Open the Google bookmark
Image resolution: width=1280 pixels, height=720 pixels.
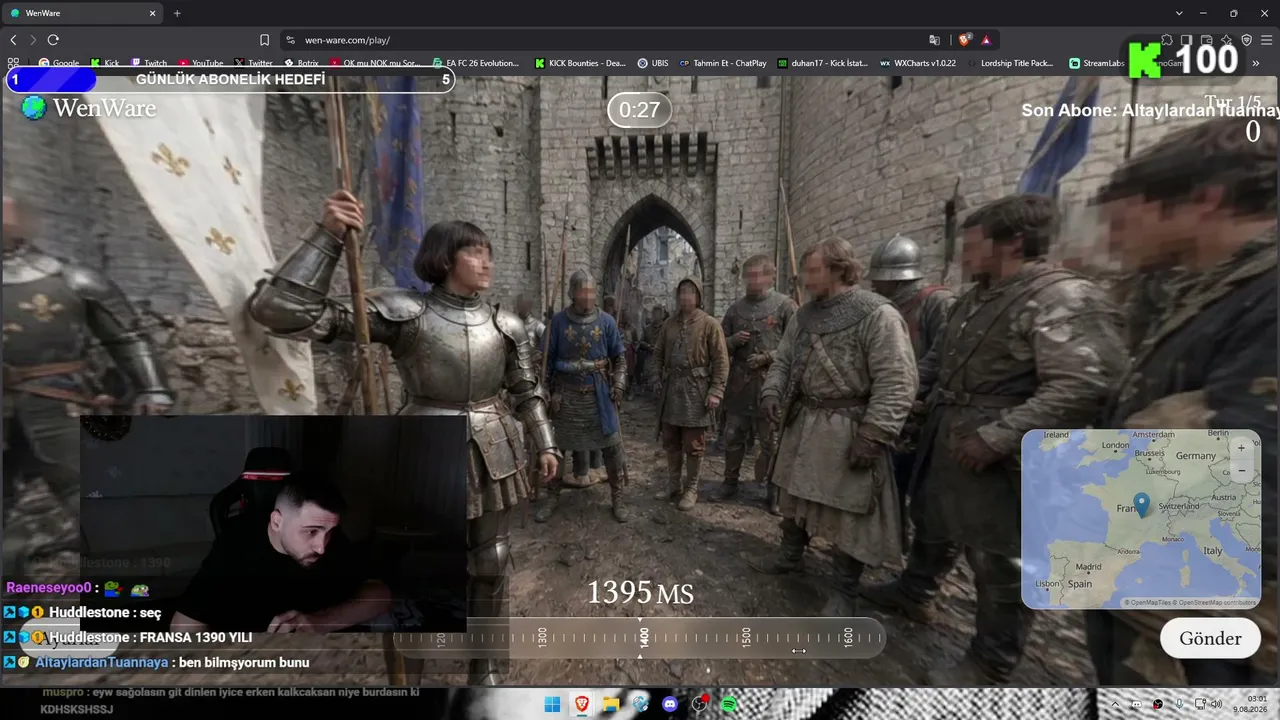(x=59, y=63)
